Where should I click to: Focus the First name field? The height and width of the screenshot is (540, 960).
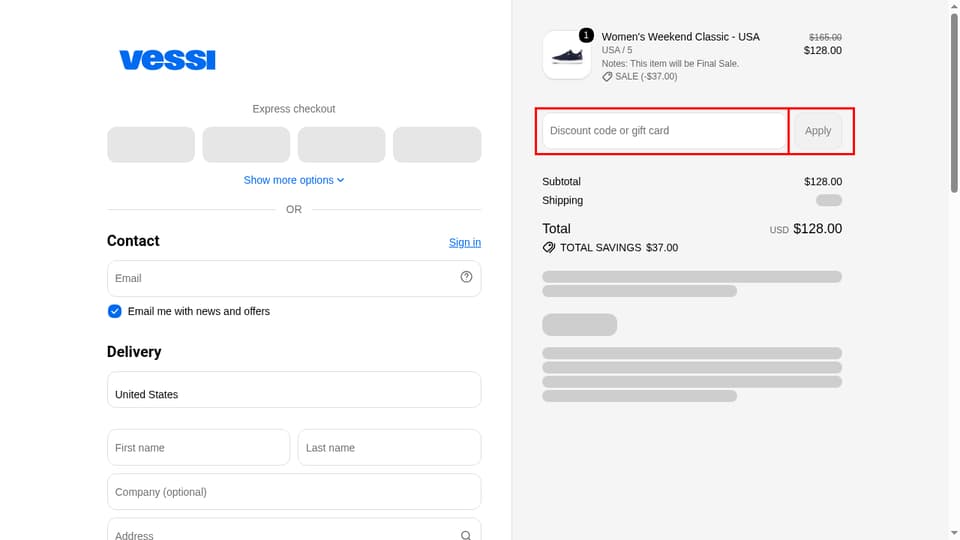tap(198, 448)
